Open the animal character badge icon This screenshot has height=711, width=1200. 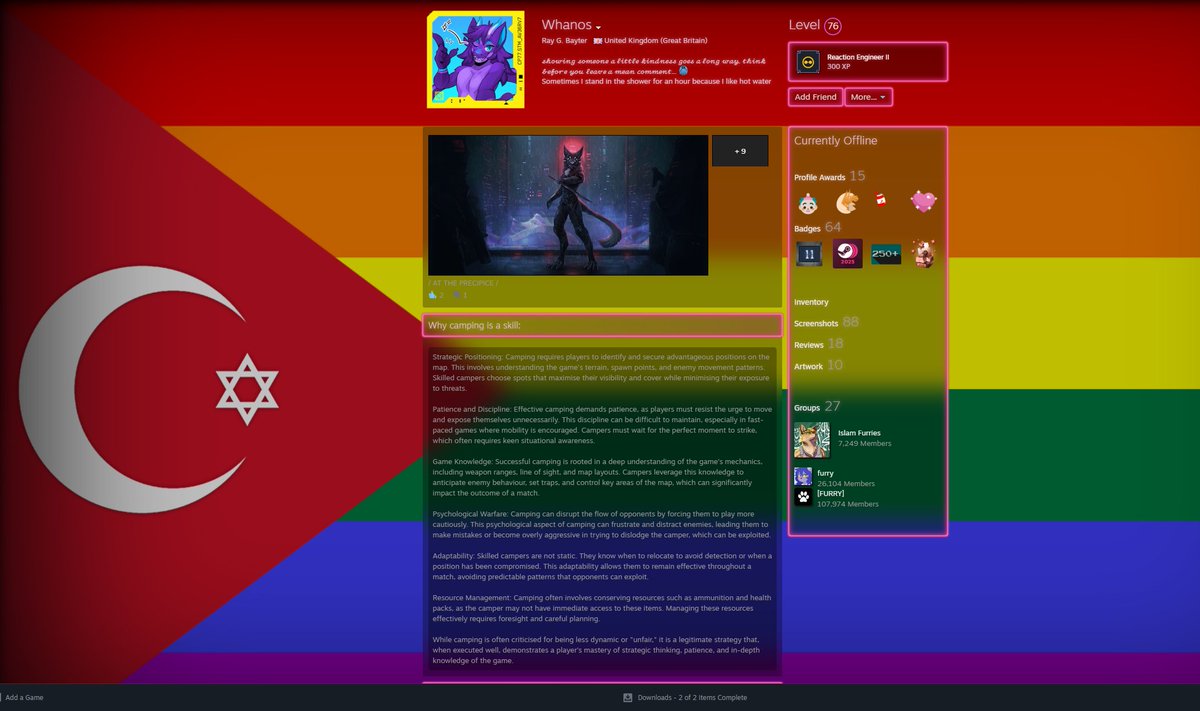[x=922, y=254]
